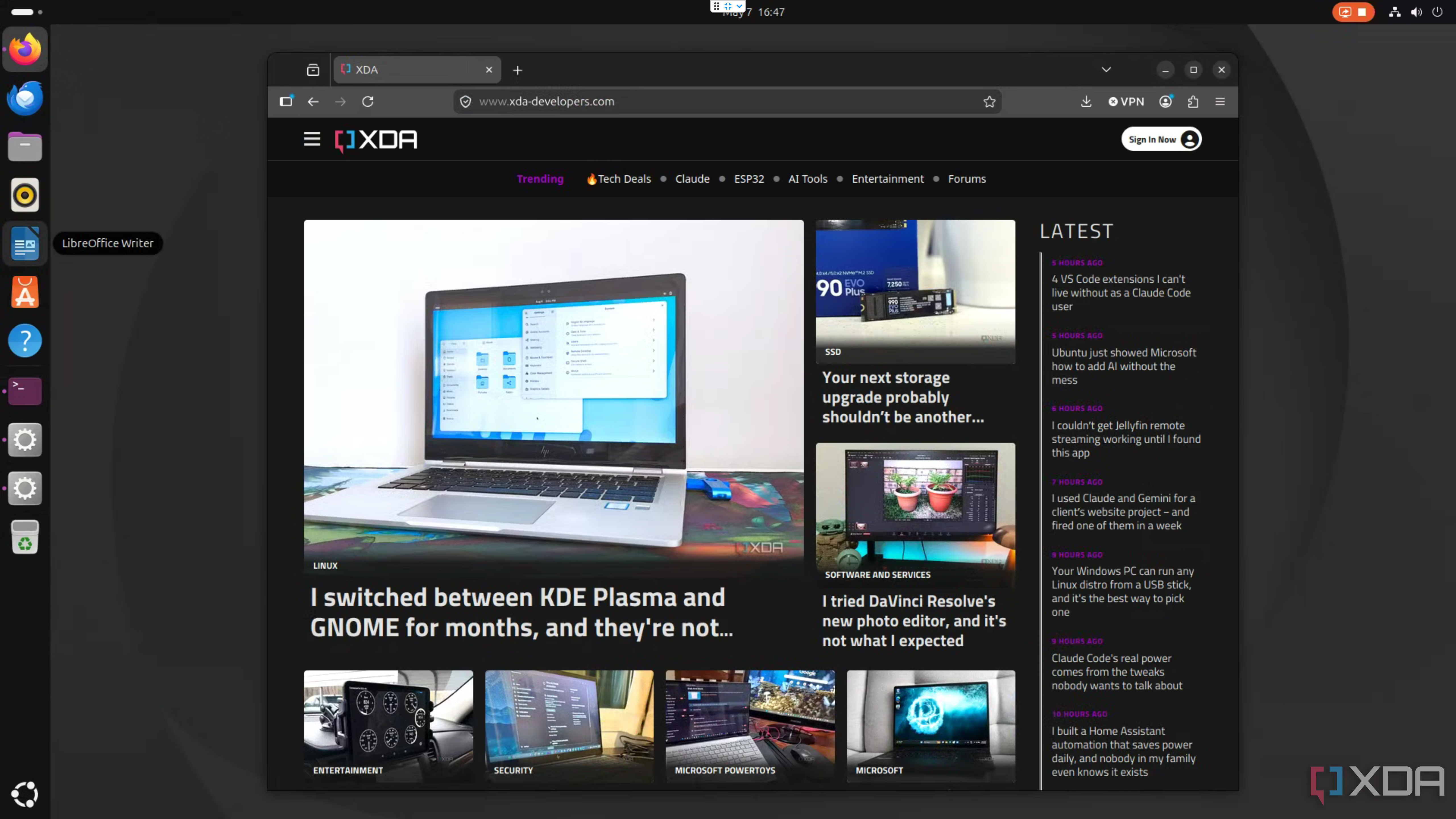Launch LibreOffice Writer from the dock
Screen dimensions: 1456x819
[x=25, y=244]
